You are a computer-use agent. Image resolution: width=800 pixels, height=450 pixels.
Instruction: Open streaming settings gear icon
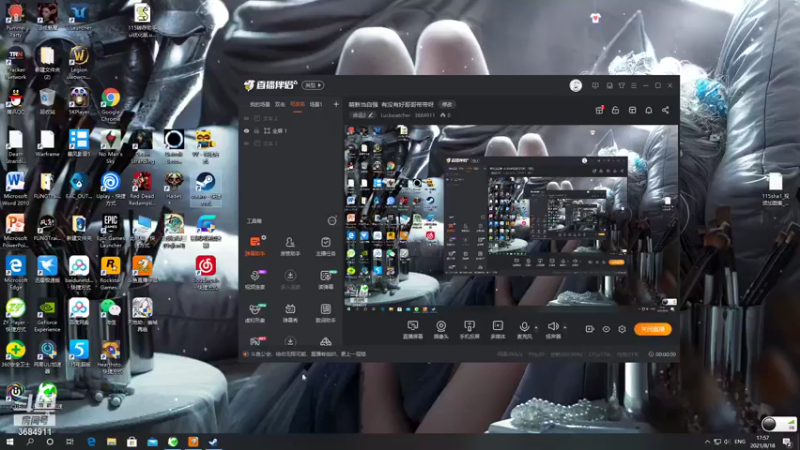[622, 329]
